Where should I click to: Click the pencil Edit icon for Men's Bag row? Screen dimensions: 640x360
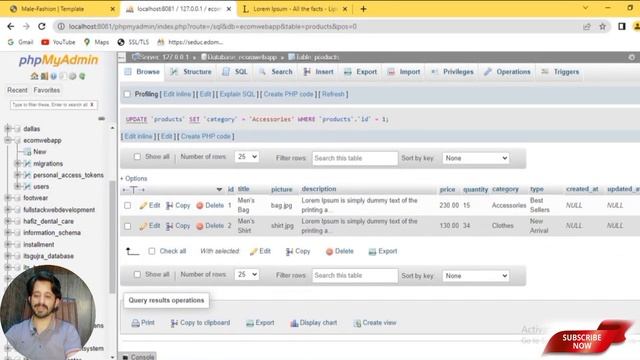click(x=143, y=205)
